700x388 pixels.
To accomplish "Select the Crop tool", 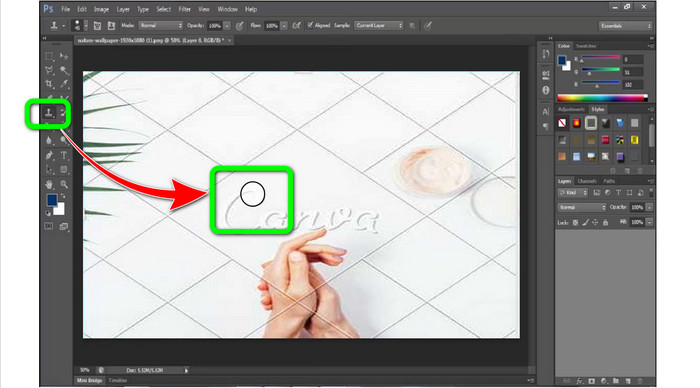I will pyautogui.click(x=49, y=84).
